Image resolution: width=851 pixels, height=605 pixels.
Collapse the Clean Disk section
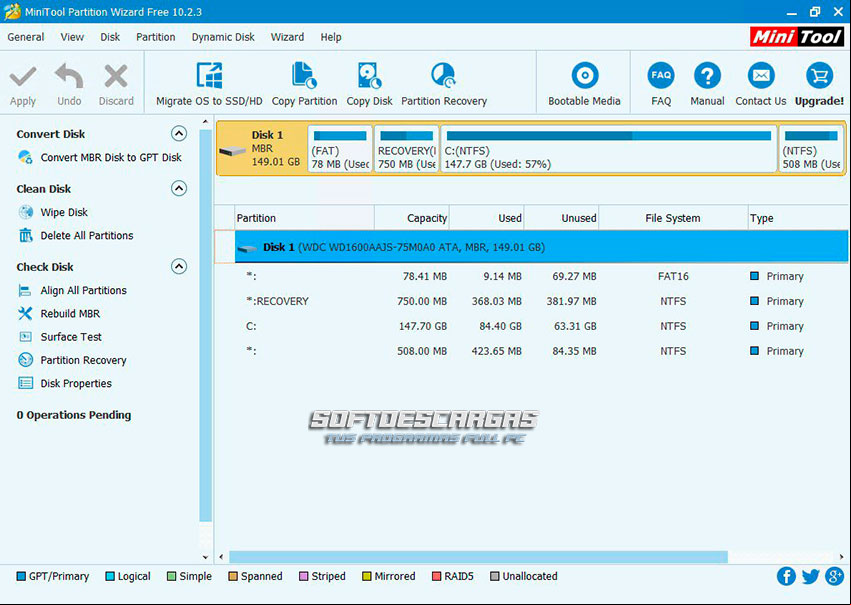[179, 188]
